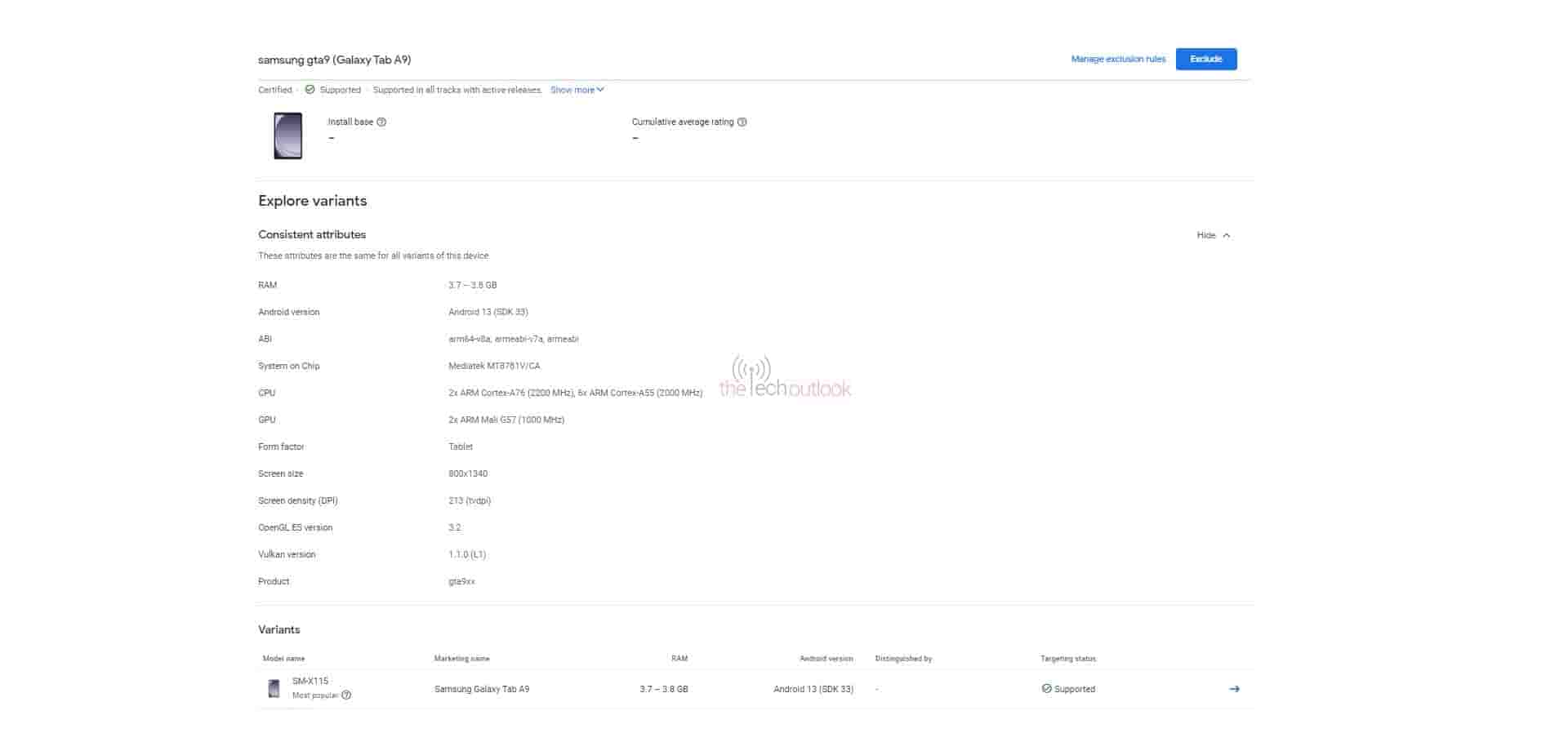Click the thetechoutlook watermark logo
1568x751 pixels.
coord(784,379)
